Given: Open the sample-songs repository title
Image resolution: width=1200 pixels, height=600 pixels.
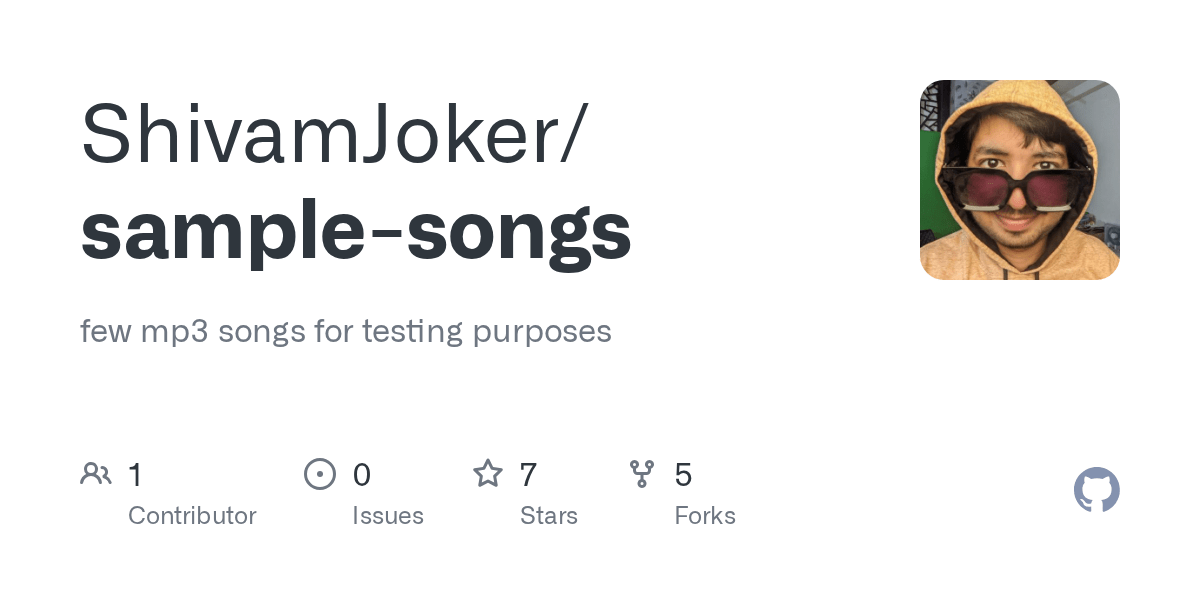Looking at the screenshot, I should pos(355,232).
